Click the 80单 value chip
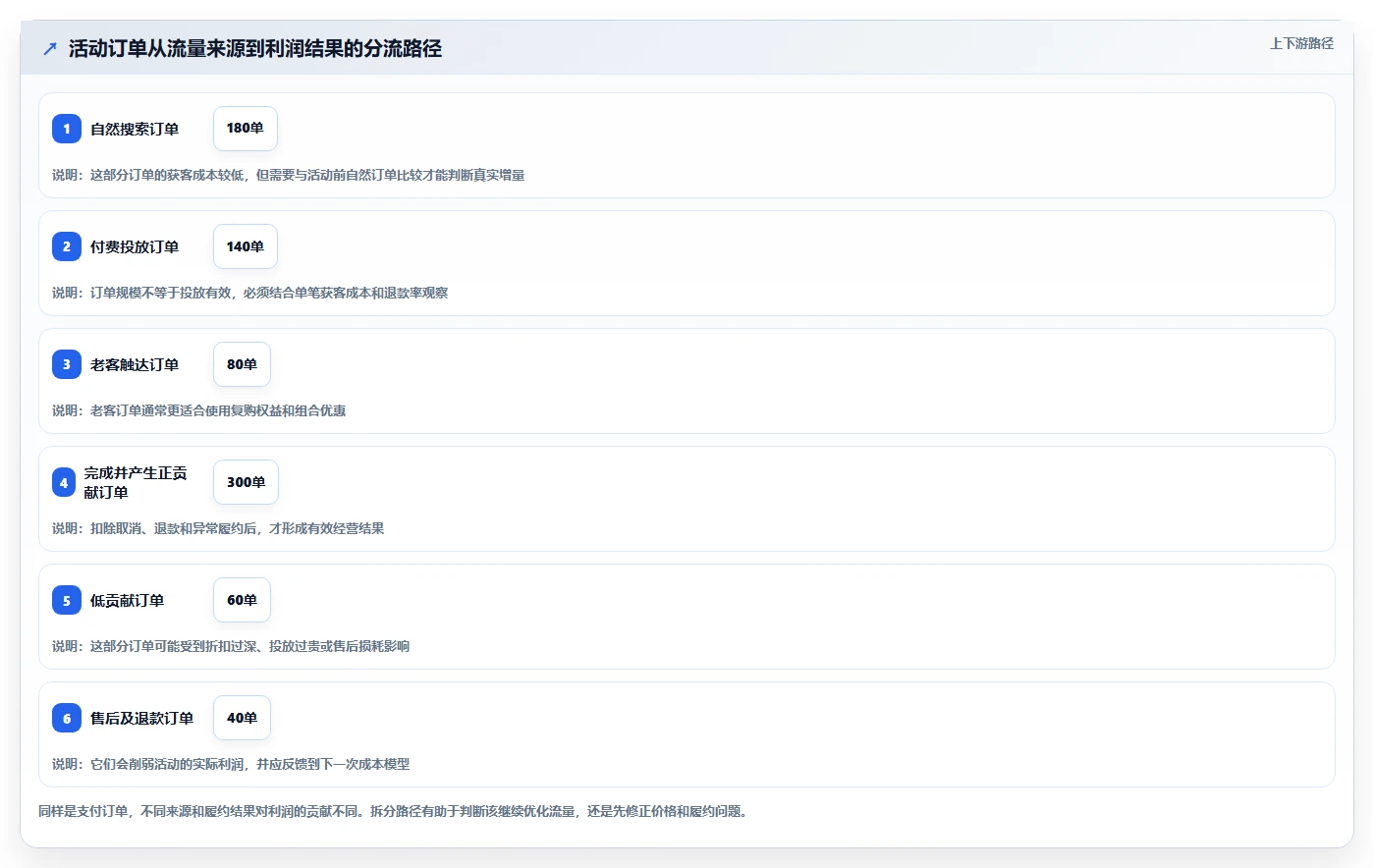This screenshot has height=868, width=1374. tap(242, 364)
